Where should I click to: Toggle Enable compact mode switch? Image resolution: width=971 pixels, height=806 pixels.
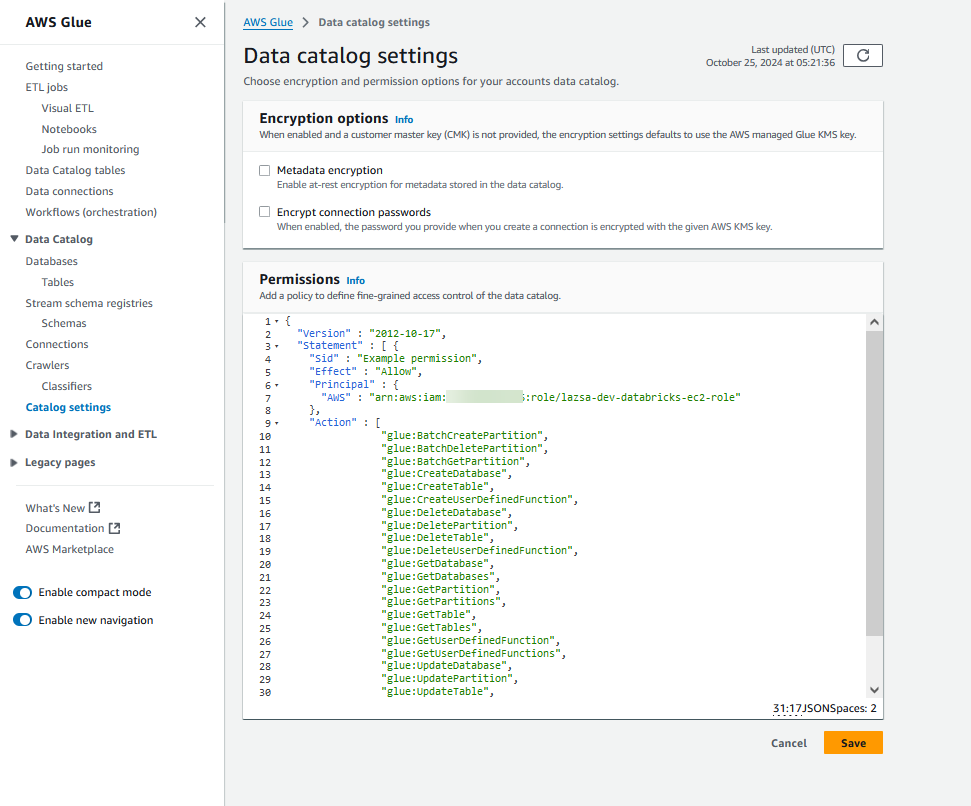point(22,592)
